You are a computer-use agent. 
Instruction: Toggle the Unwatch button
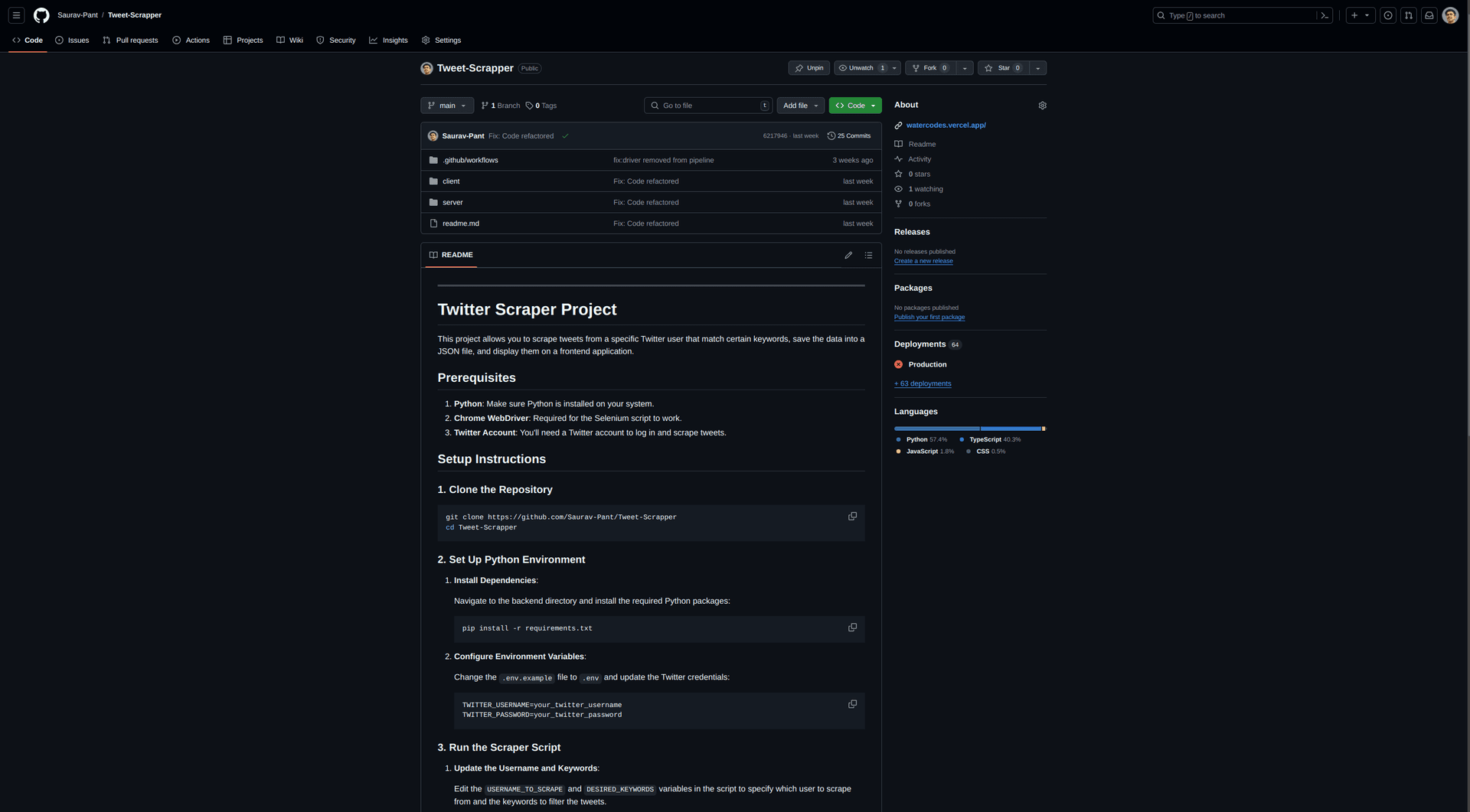click(x=861, y=68)
